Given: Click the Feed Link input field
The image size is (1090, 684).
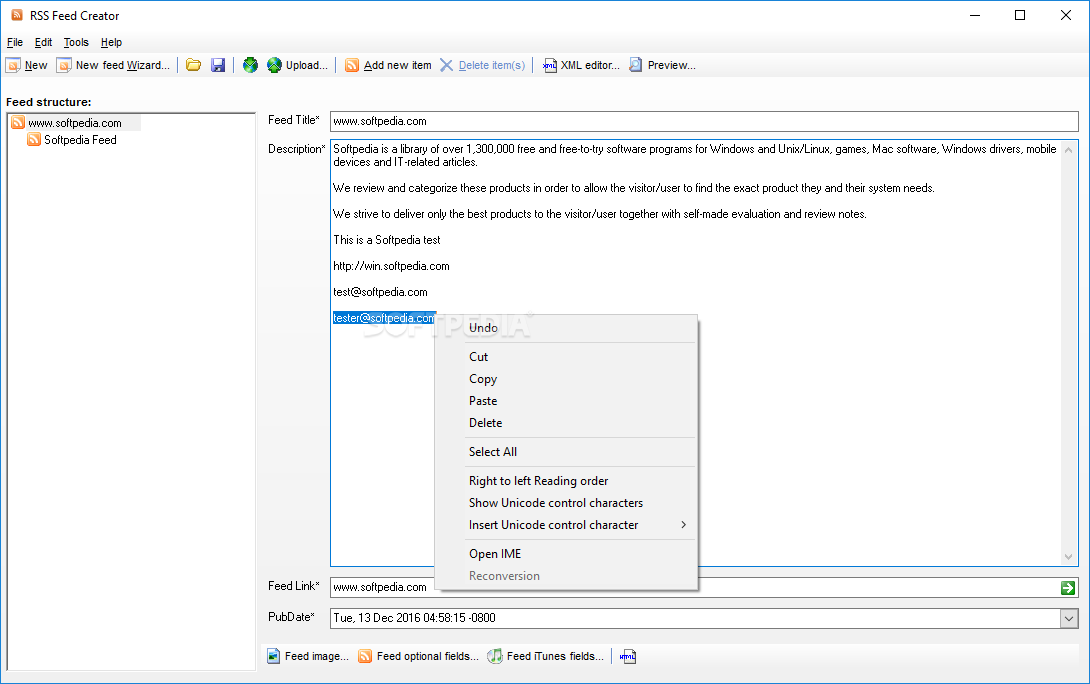Looking at the screenshot, I should [704, 587].
